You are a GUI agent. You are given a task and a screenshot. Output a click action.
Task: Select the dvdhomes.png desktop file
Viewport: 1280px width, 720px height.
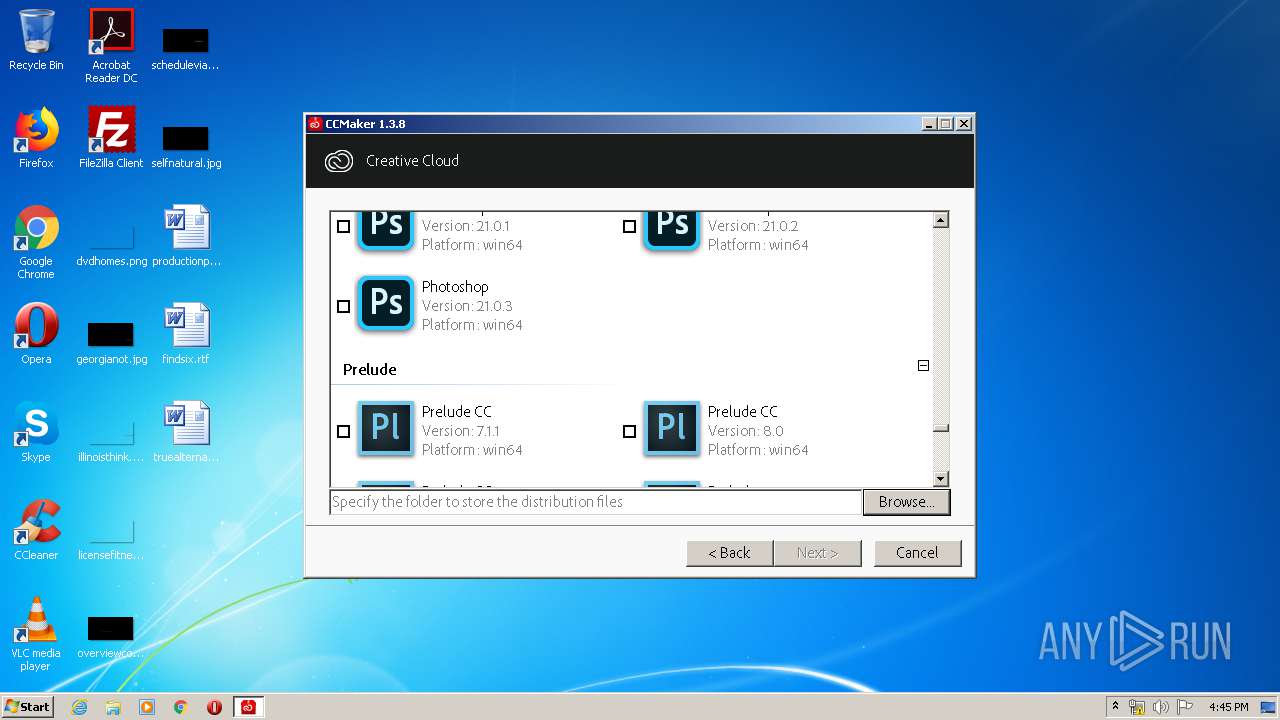pos(111,244)
